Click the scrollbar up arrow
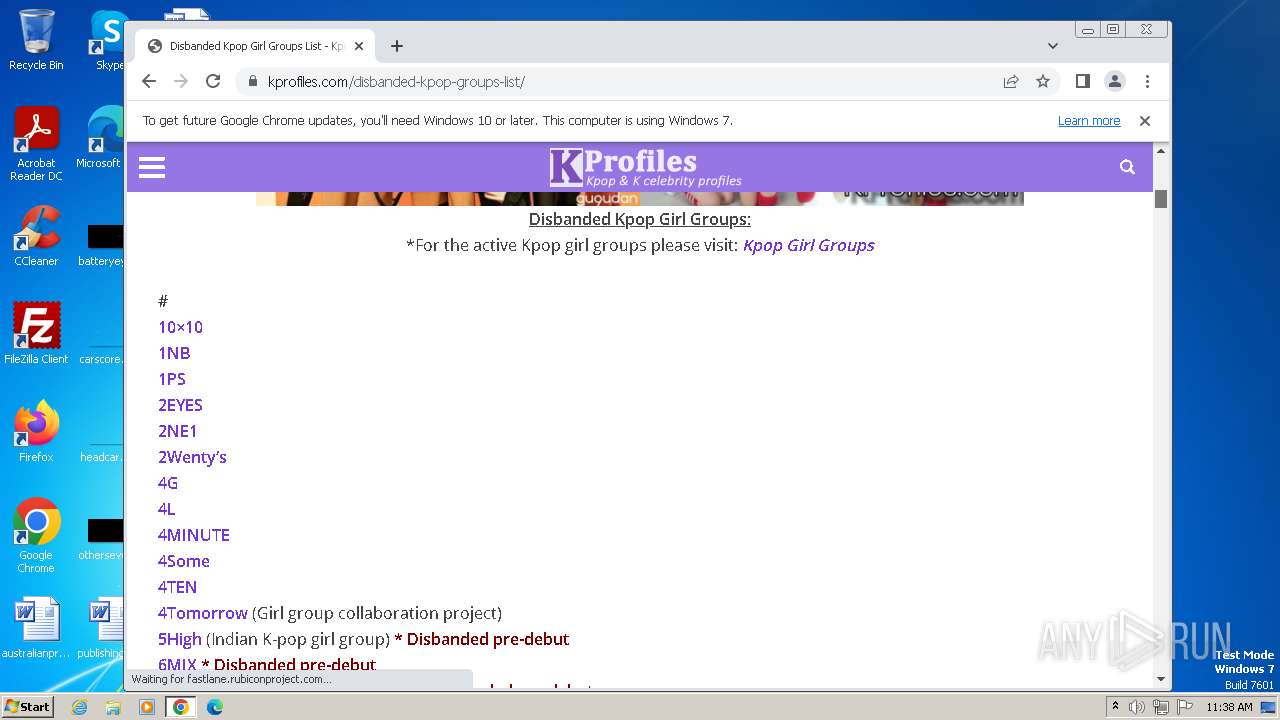Image resolution: width=1280 pixels, height=720 pixels. click(1161, 151)
